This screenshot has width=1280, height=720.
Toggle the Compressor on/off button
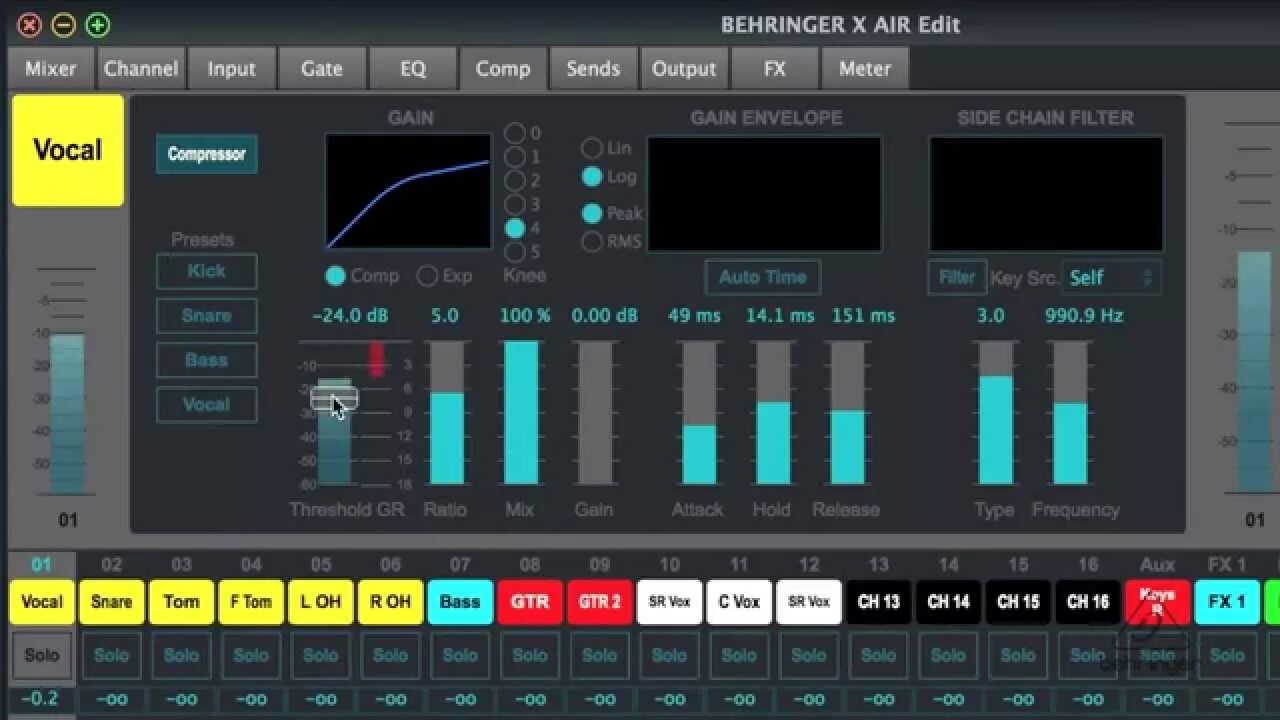pos(206,154)
